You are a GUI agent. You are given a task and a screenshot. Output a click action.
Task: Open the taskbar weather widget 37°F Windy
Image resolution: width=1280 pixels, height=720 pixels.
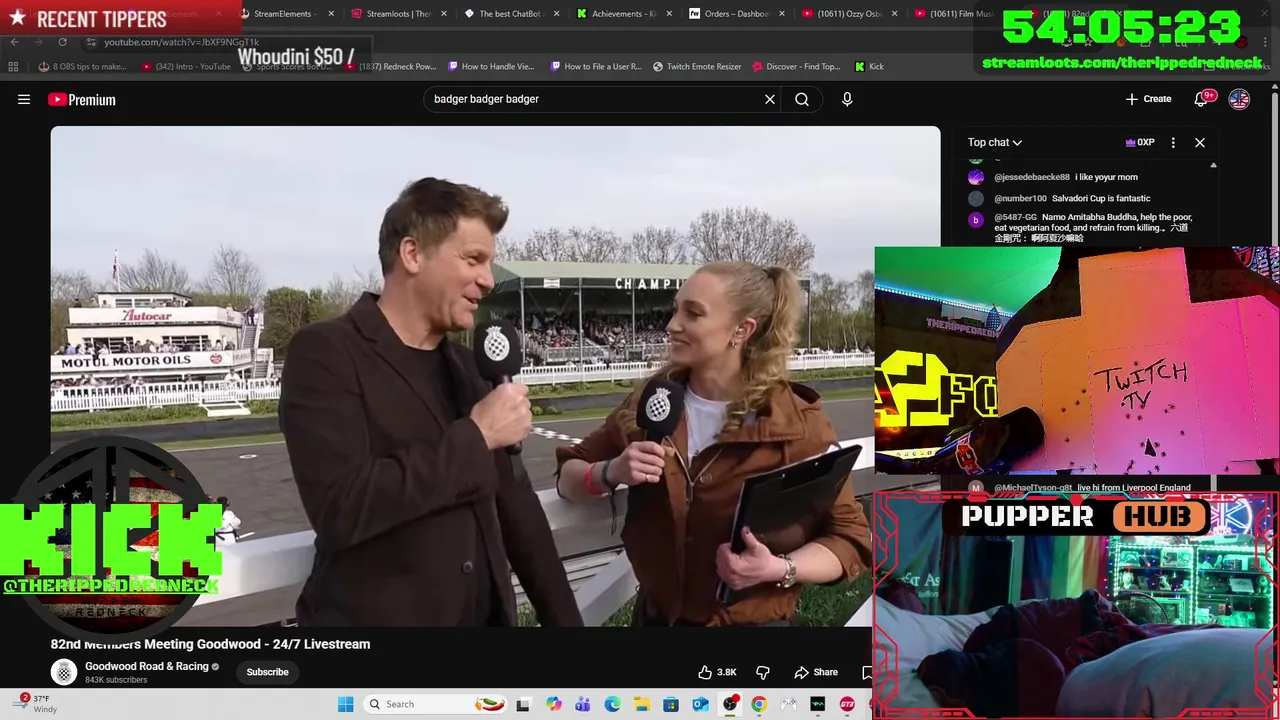click(x=35, y=704)
